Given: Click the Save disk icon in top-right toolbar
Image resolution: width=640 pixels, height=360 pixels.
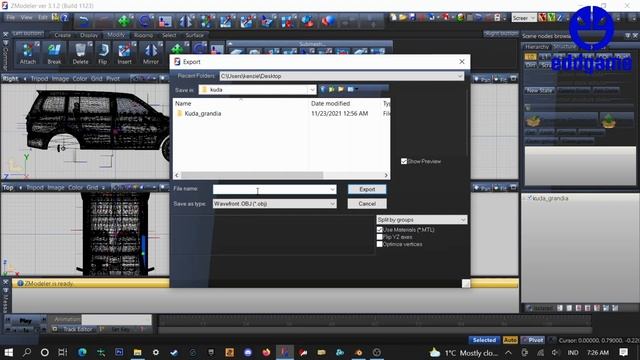Looking at the screenshot, I should pos(412,18).
